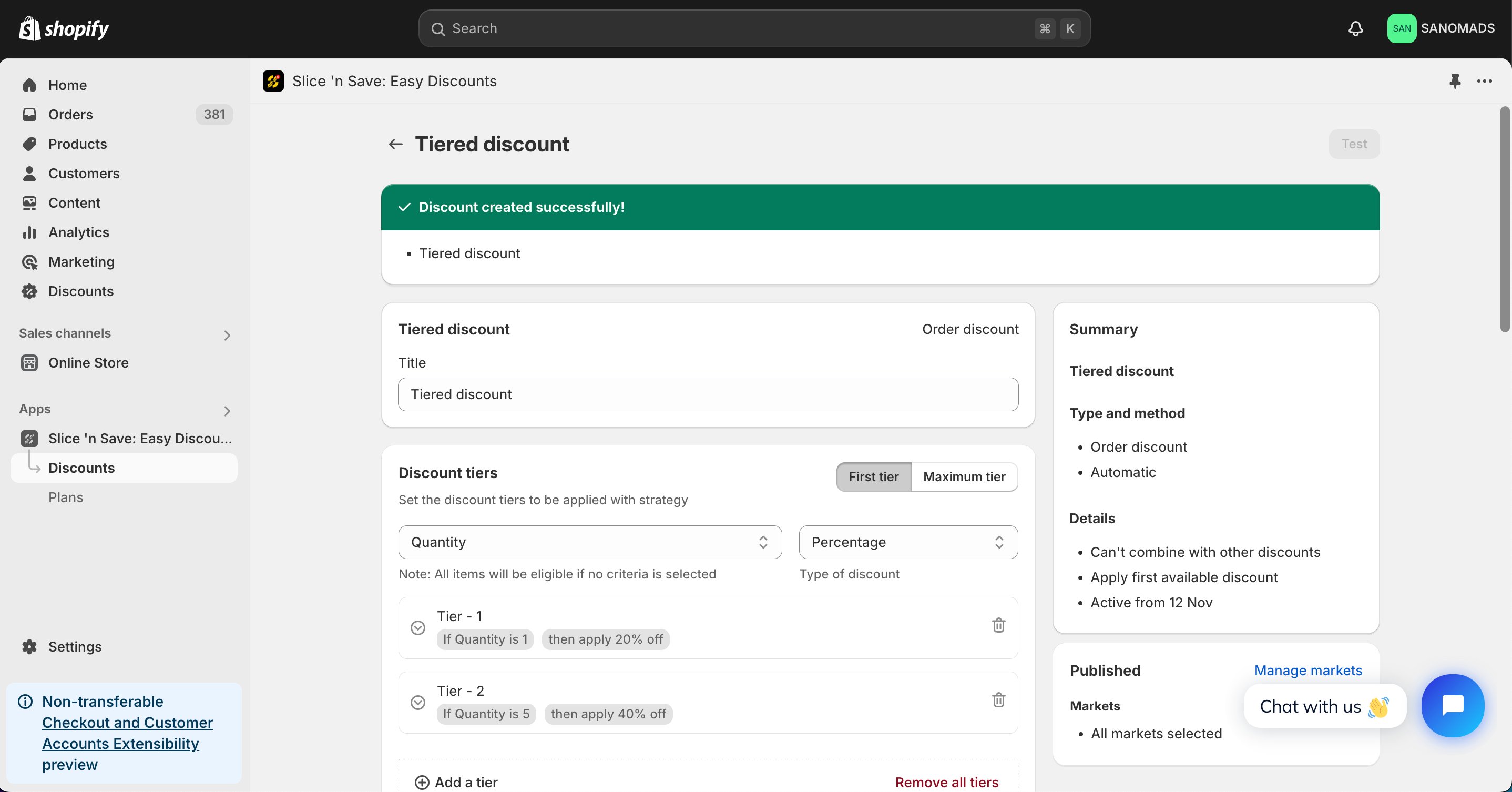The height and width of the screenshot is (792, 1512).
Task: Open Checkout and Customer Accounts Extensibility link
Action: click(x=127, y=733)
